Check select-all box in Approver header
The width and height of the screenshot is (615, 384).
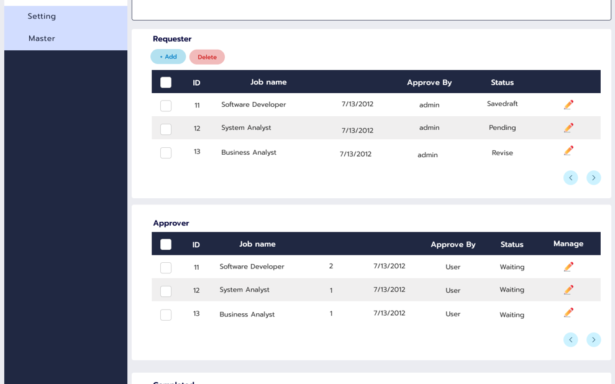click(x=166, y=244)
